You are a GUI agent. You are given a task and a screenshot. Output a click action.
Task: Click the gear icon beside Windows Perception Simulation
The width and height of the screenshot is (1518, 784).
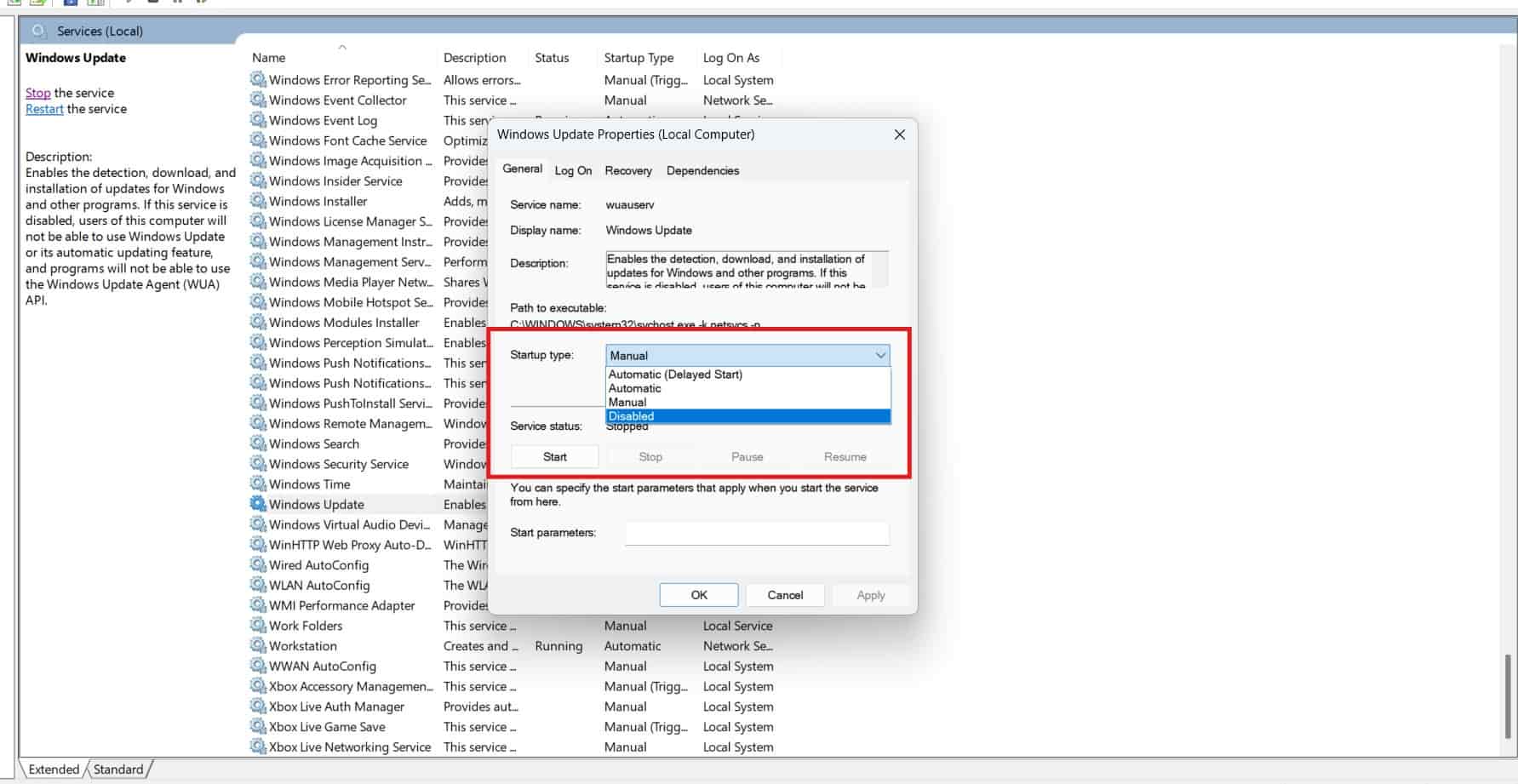[258, 342]
